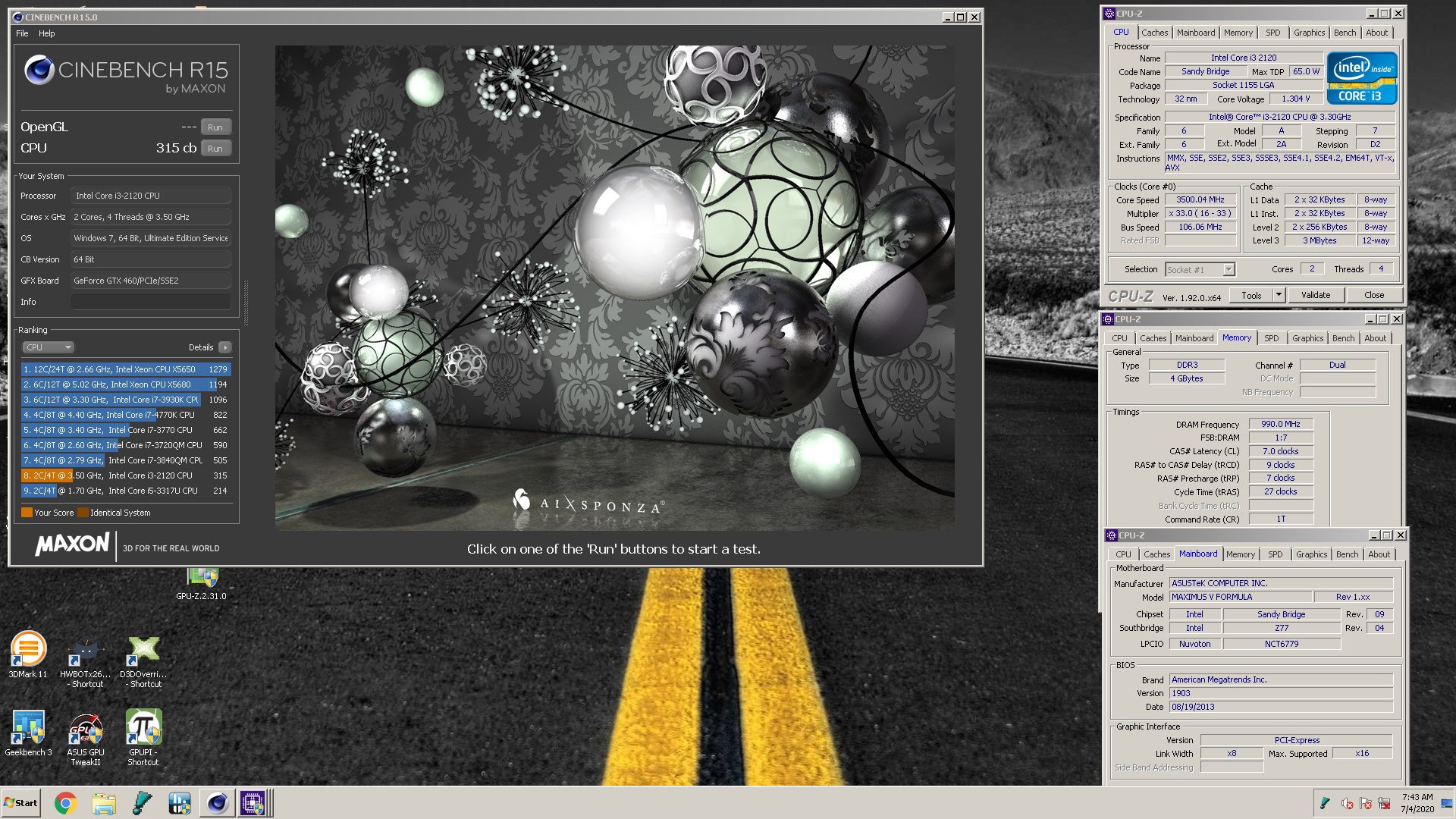Click the rendered scene preview image
Screen dimensions: 1456x819
614,287
